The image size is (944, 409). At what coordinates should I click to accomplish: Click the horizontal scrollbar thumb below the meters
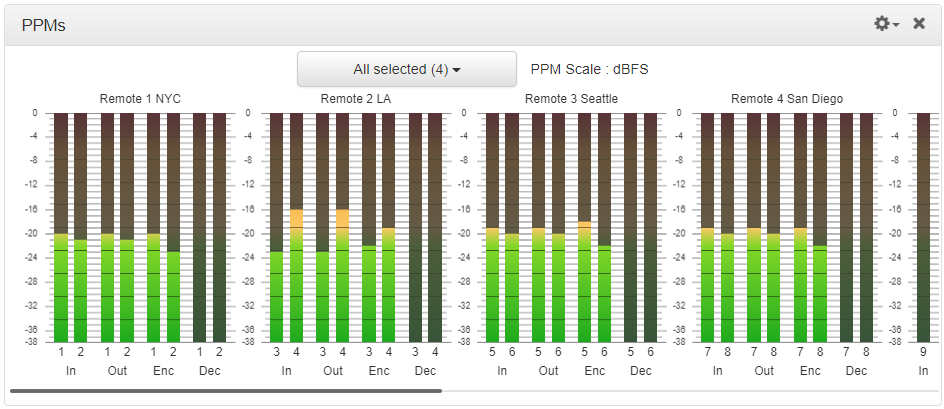tap(226, 391)
